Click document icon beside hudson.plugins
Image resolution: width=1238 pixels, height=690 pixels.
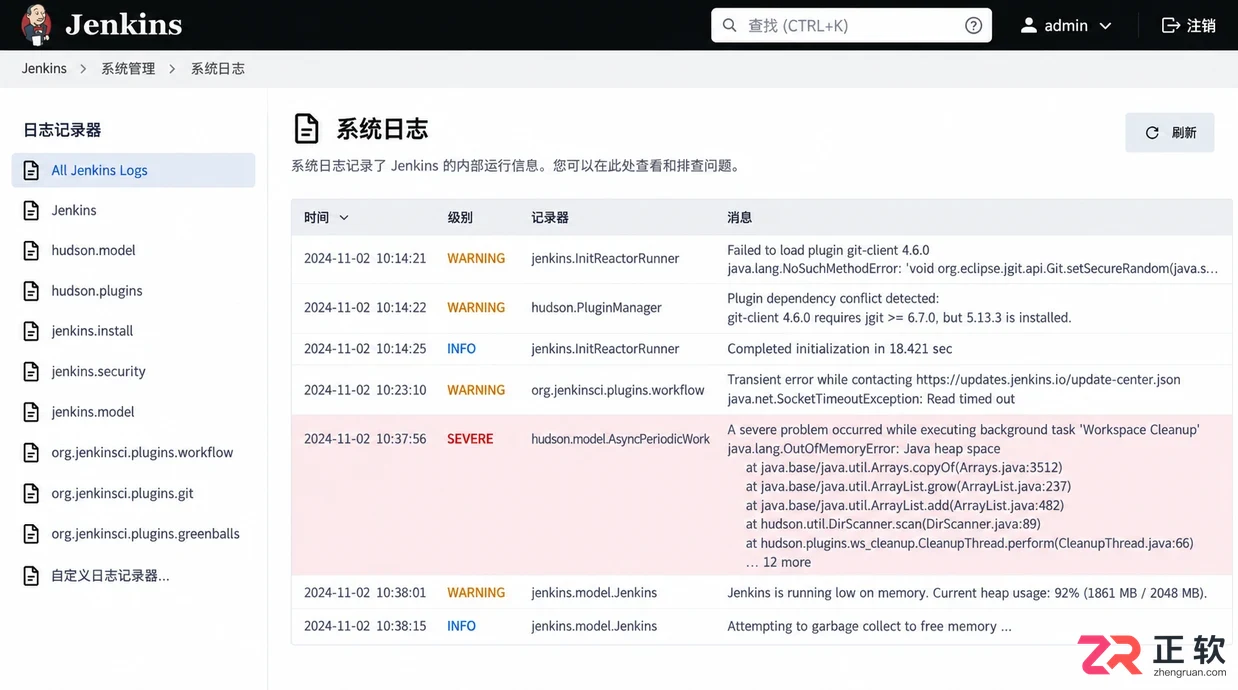[32, 291]
